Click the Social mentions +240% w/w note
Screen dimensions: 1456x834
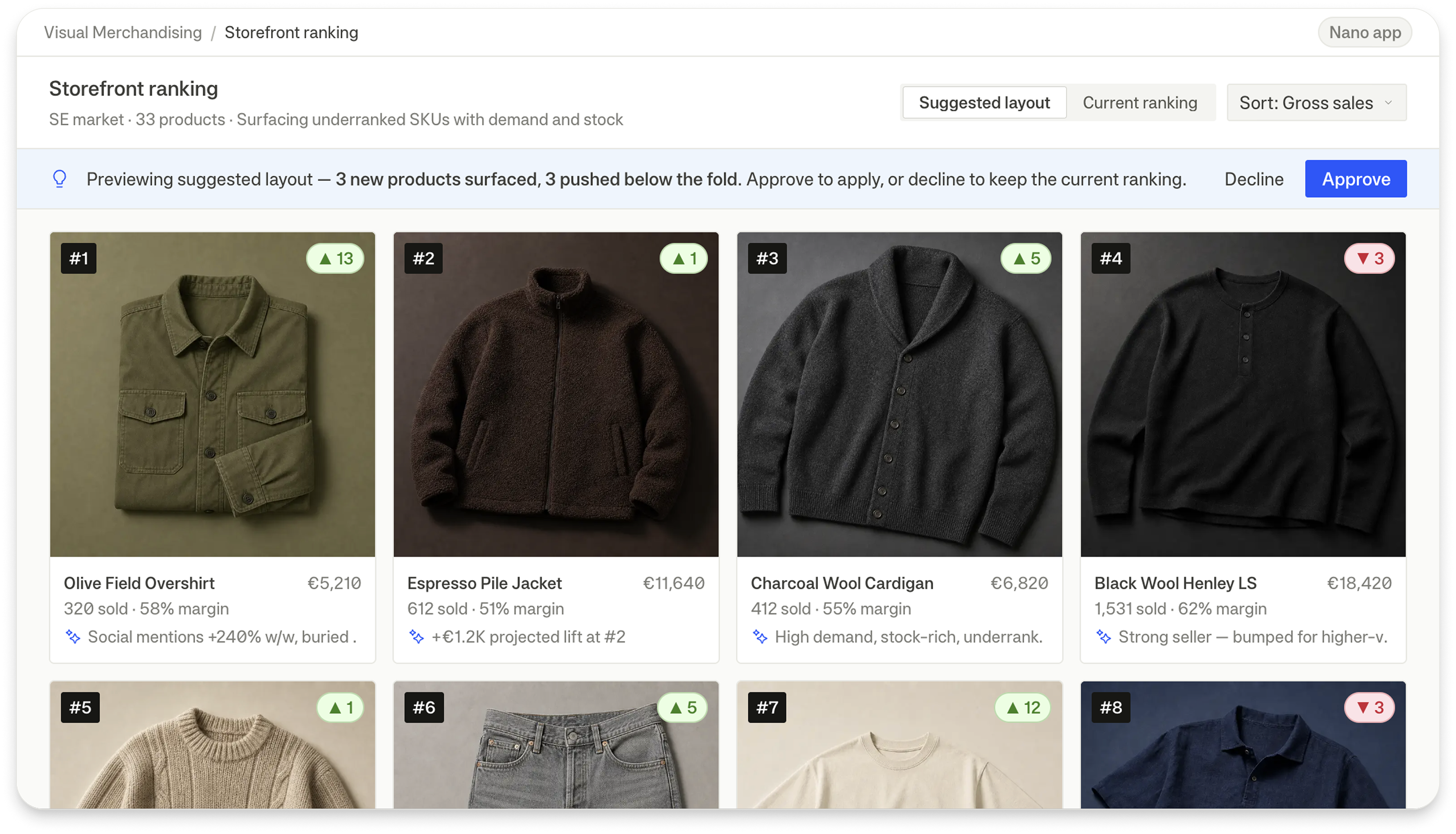(222, 636)
